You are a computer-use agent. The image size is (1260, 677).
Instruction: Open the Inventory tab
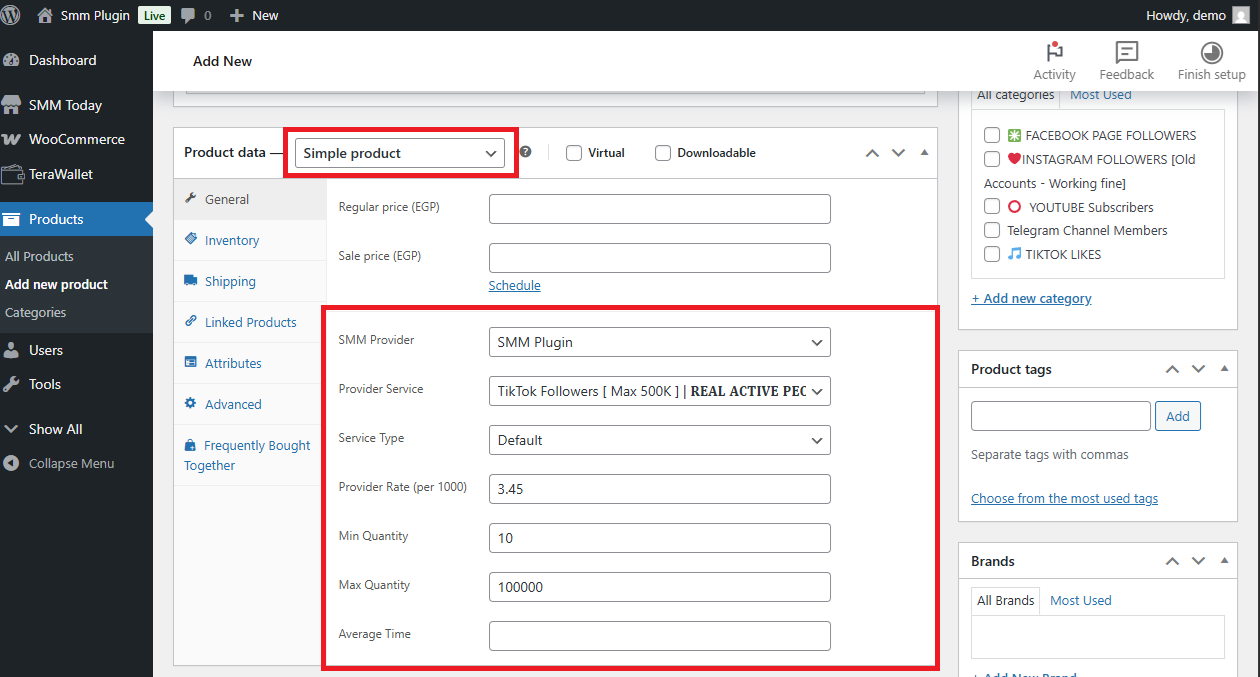231,240
